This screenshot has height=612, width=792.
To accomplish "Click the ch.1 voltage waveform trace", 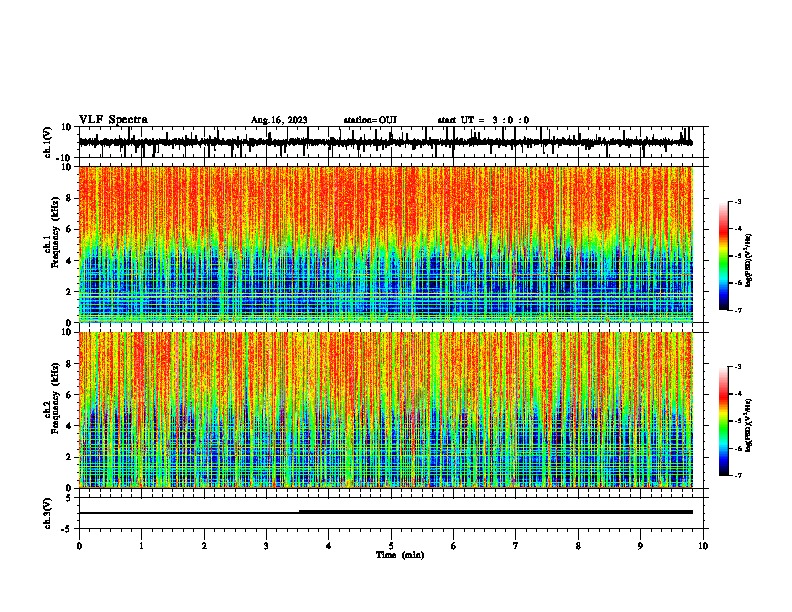I will 385,142.
